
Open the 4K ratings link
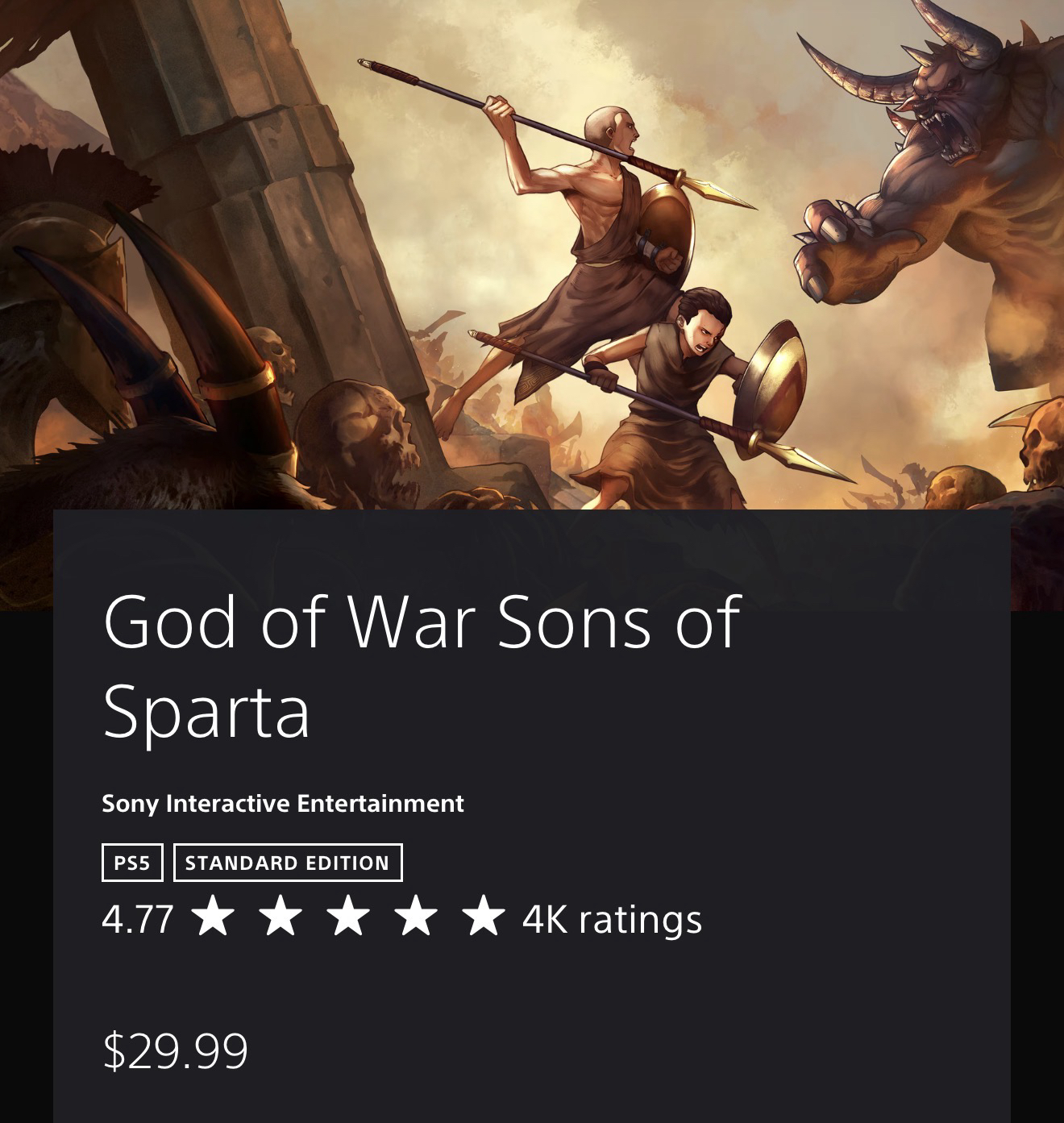tap(612, 919)
